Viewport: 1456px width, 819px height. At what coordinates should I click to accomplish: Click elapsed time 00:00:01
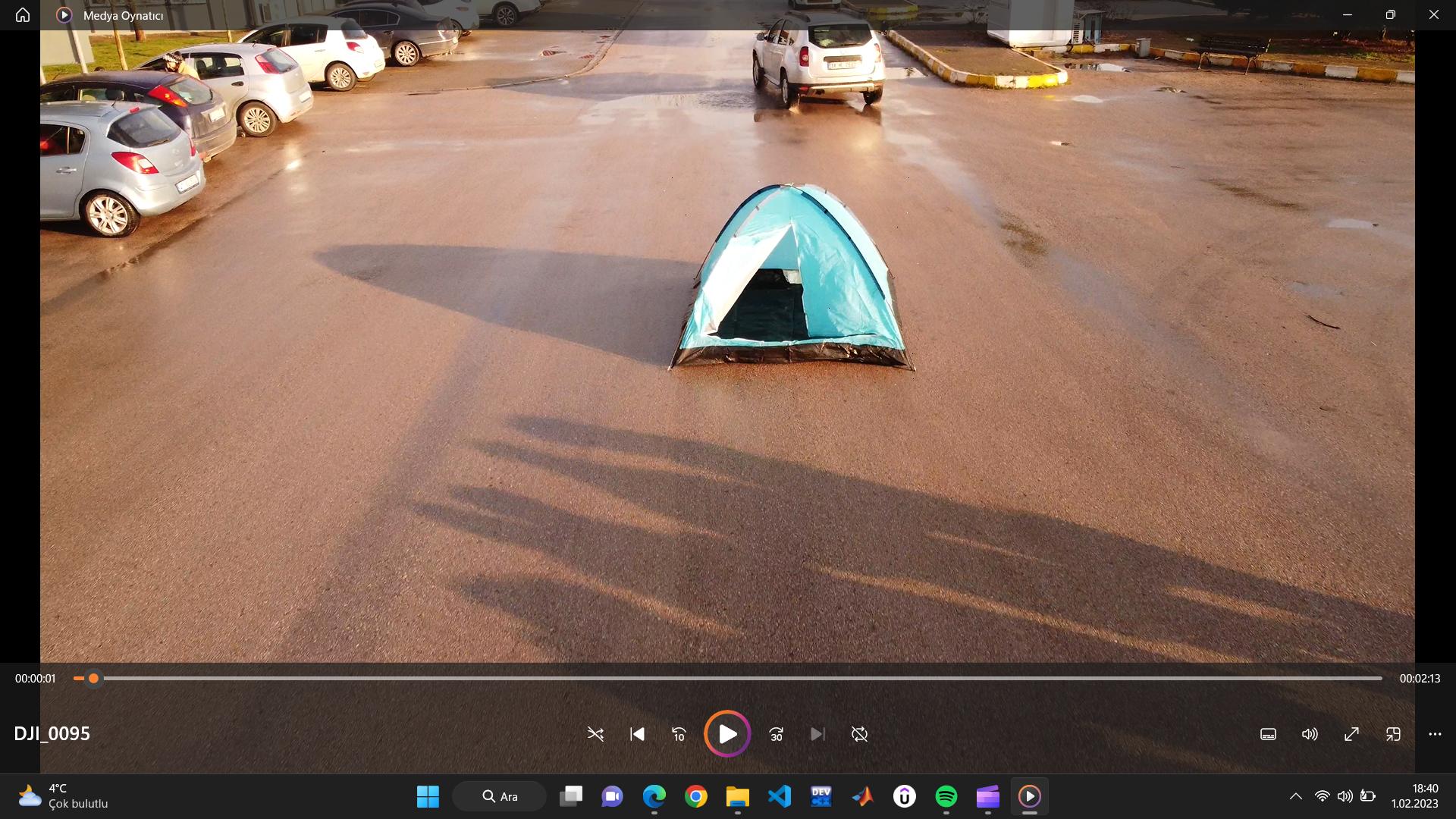click(x=36, y=679)
